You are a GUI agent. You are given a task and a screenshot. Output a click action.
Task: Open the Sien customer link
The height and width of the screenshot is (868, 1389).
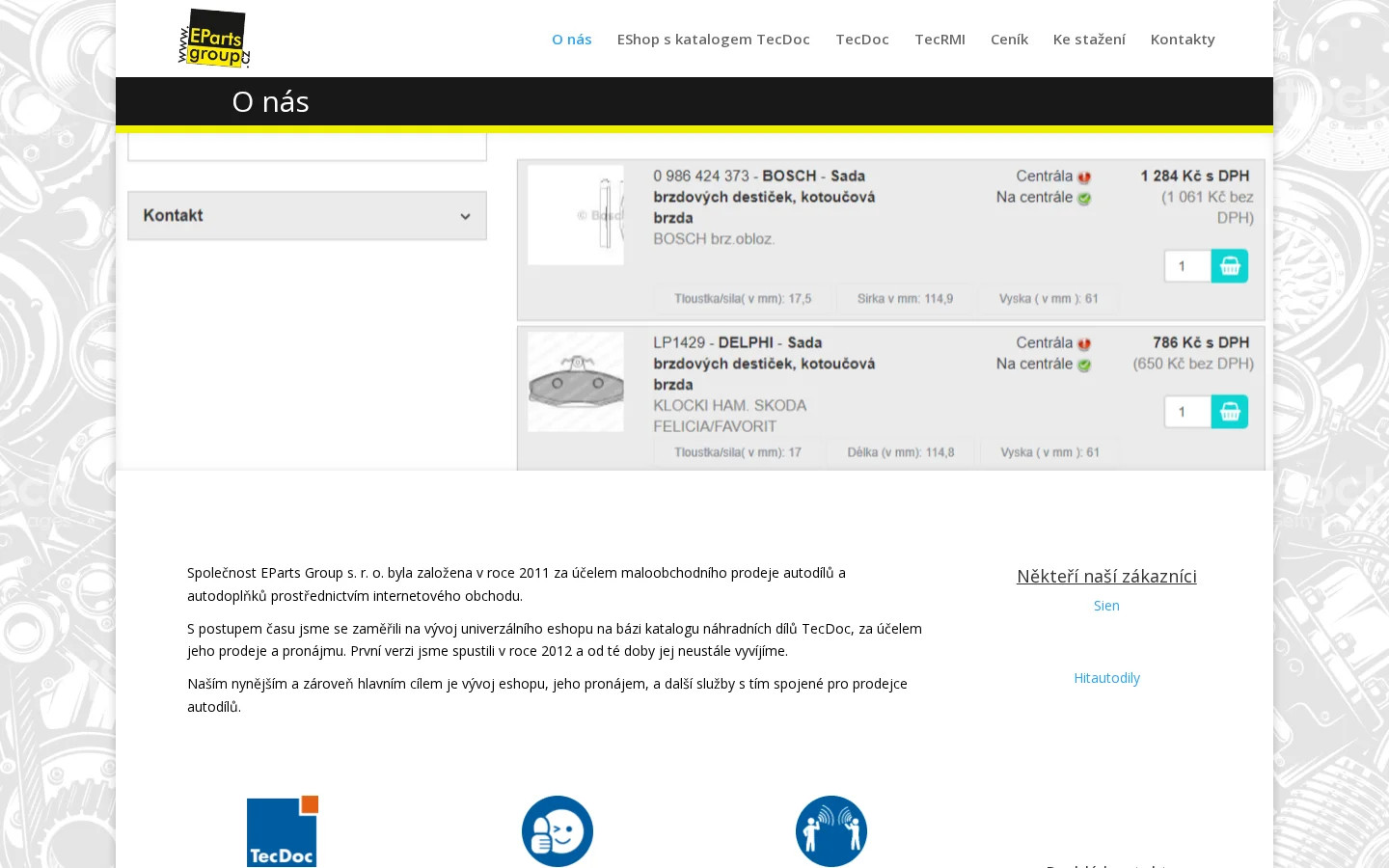[x=1106, y=606]
